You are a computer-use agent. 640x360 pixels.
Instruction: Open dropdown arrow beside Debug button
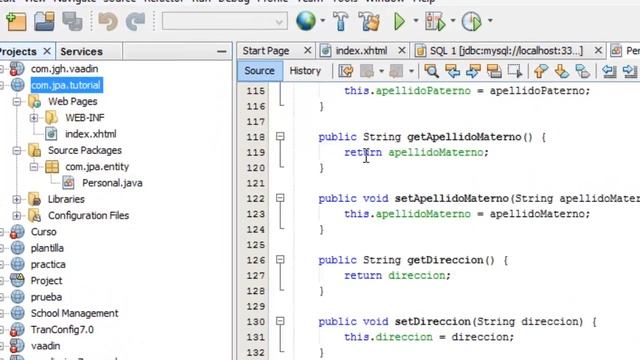453,20
